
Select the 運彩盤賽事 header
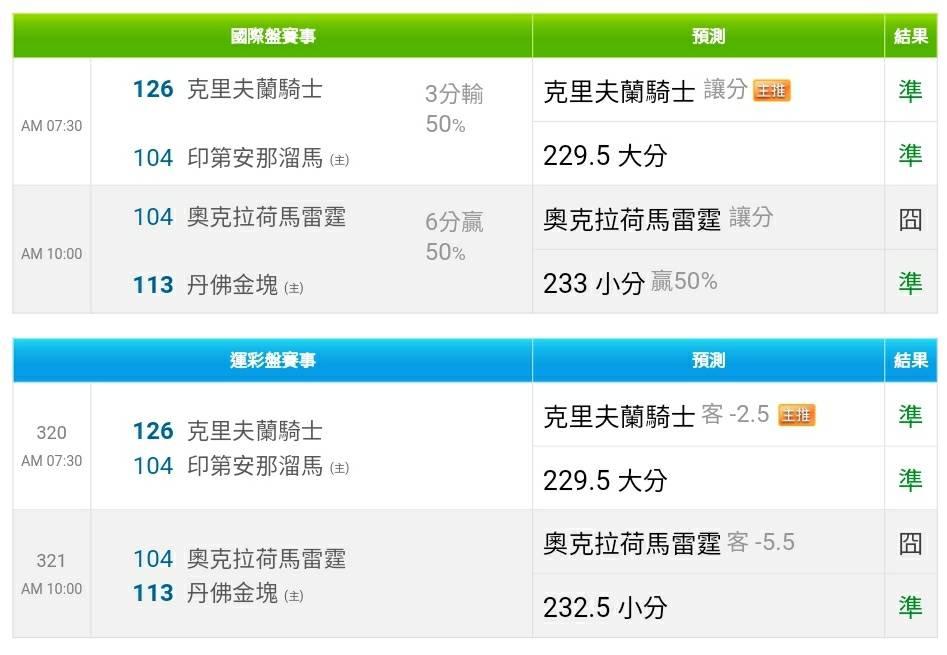(272, 360)
